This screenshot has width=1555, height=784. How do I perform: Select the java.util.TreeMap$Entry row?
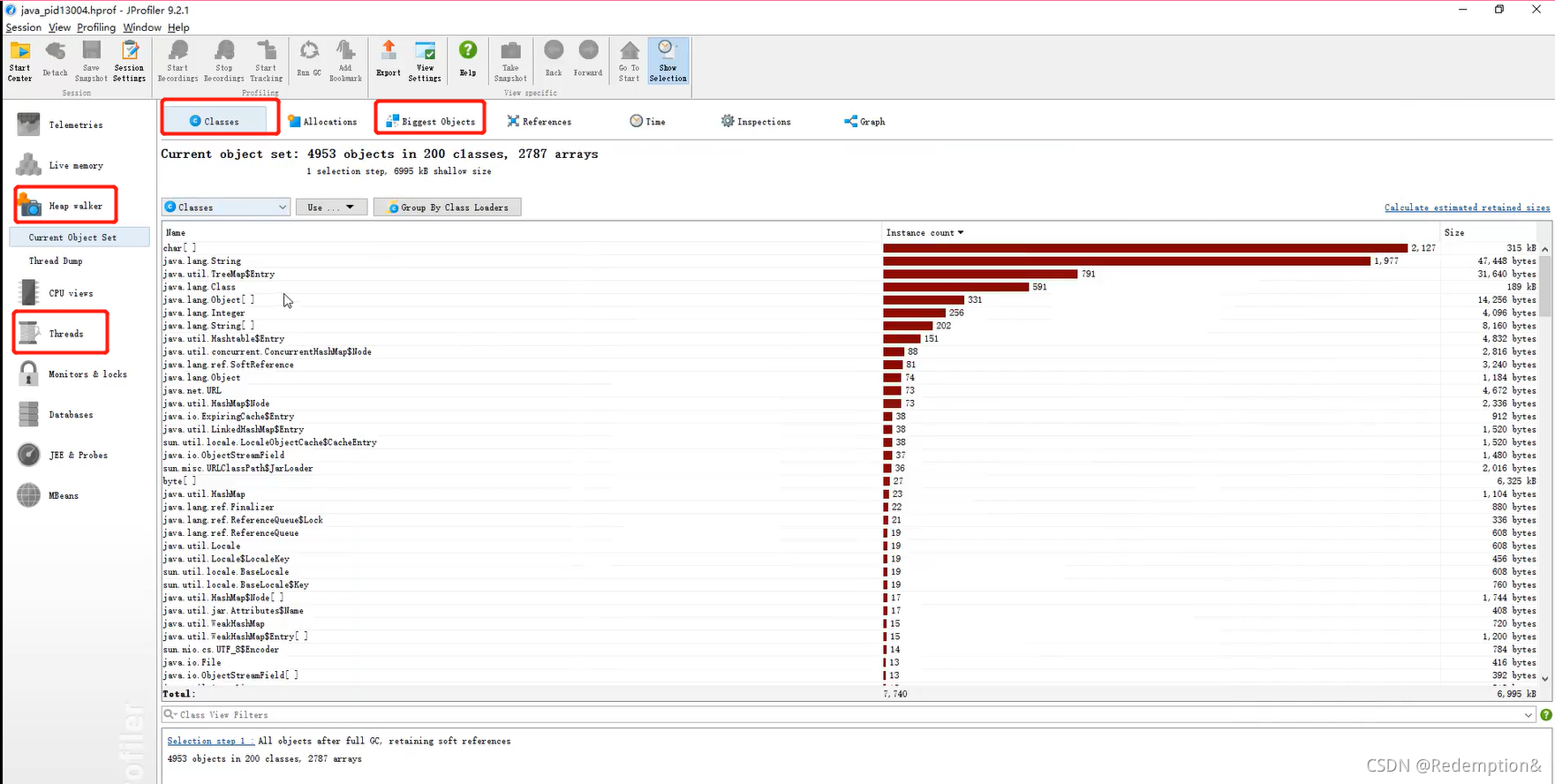pyautogui.click(x=850, y=275)
